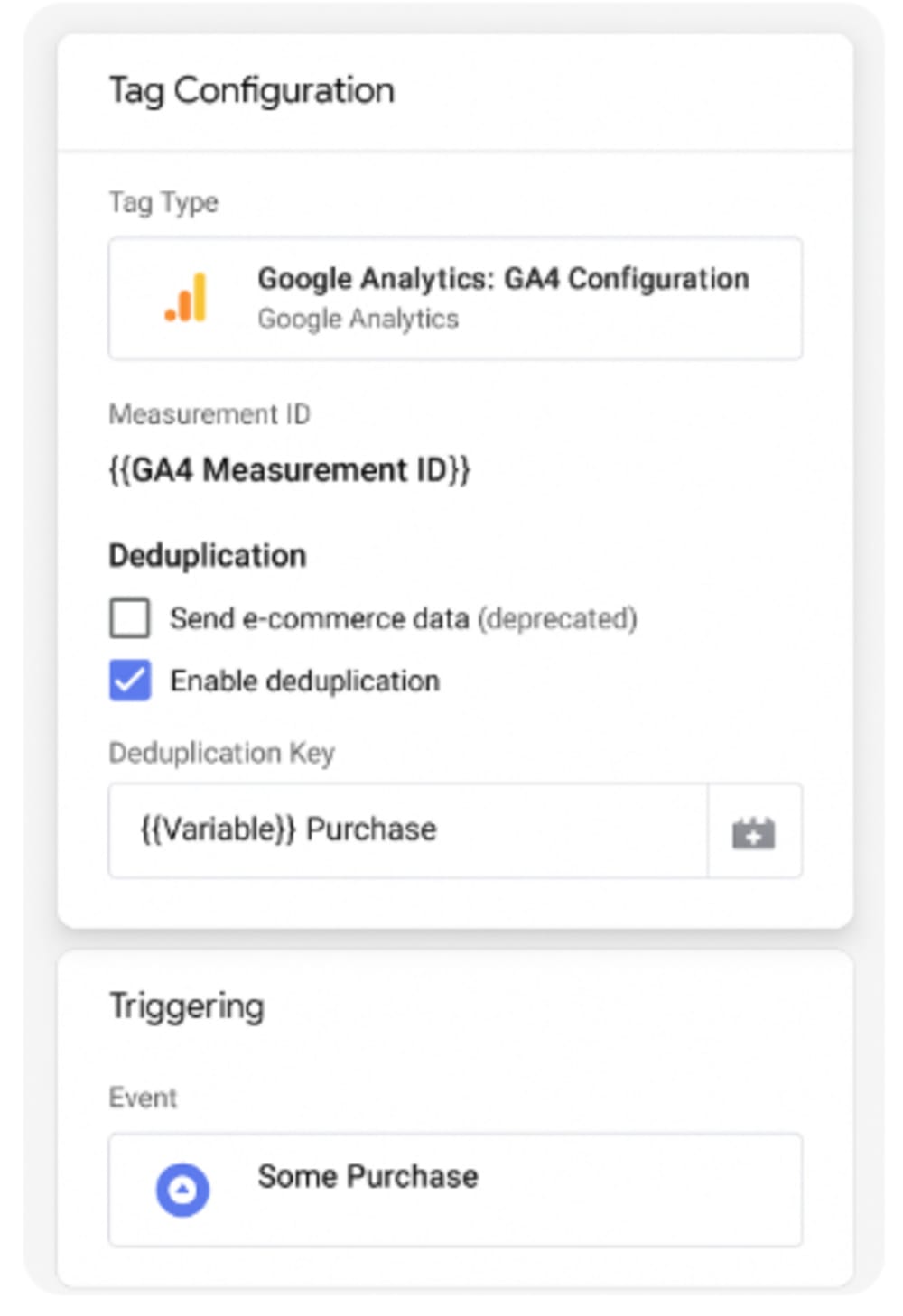Click the Tag Type label
Image resolution: width=903 pixels, height=1316 pixels.
tap(163, 202)
